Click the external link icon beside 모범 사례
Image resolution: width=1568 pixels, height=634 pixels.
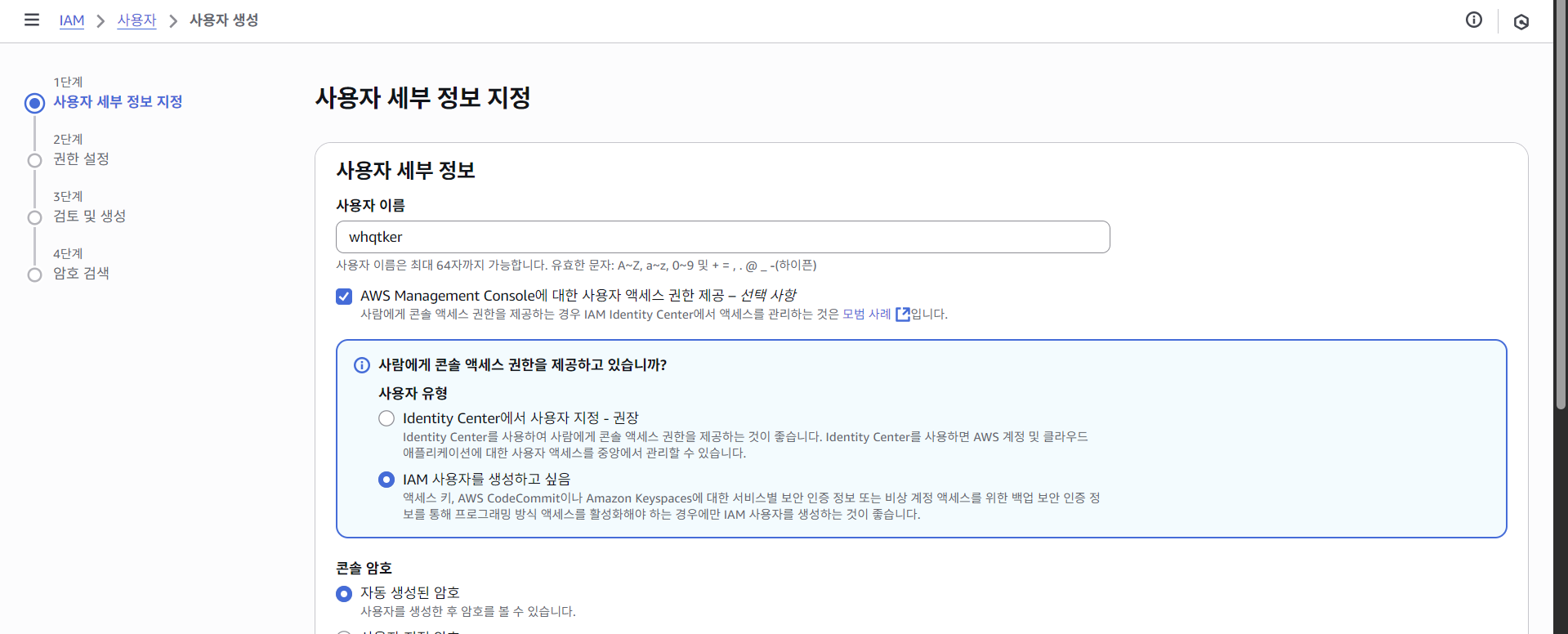pyautogui.click(x=903, y=315)
